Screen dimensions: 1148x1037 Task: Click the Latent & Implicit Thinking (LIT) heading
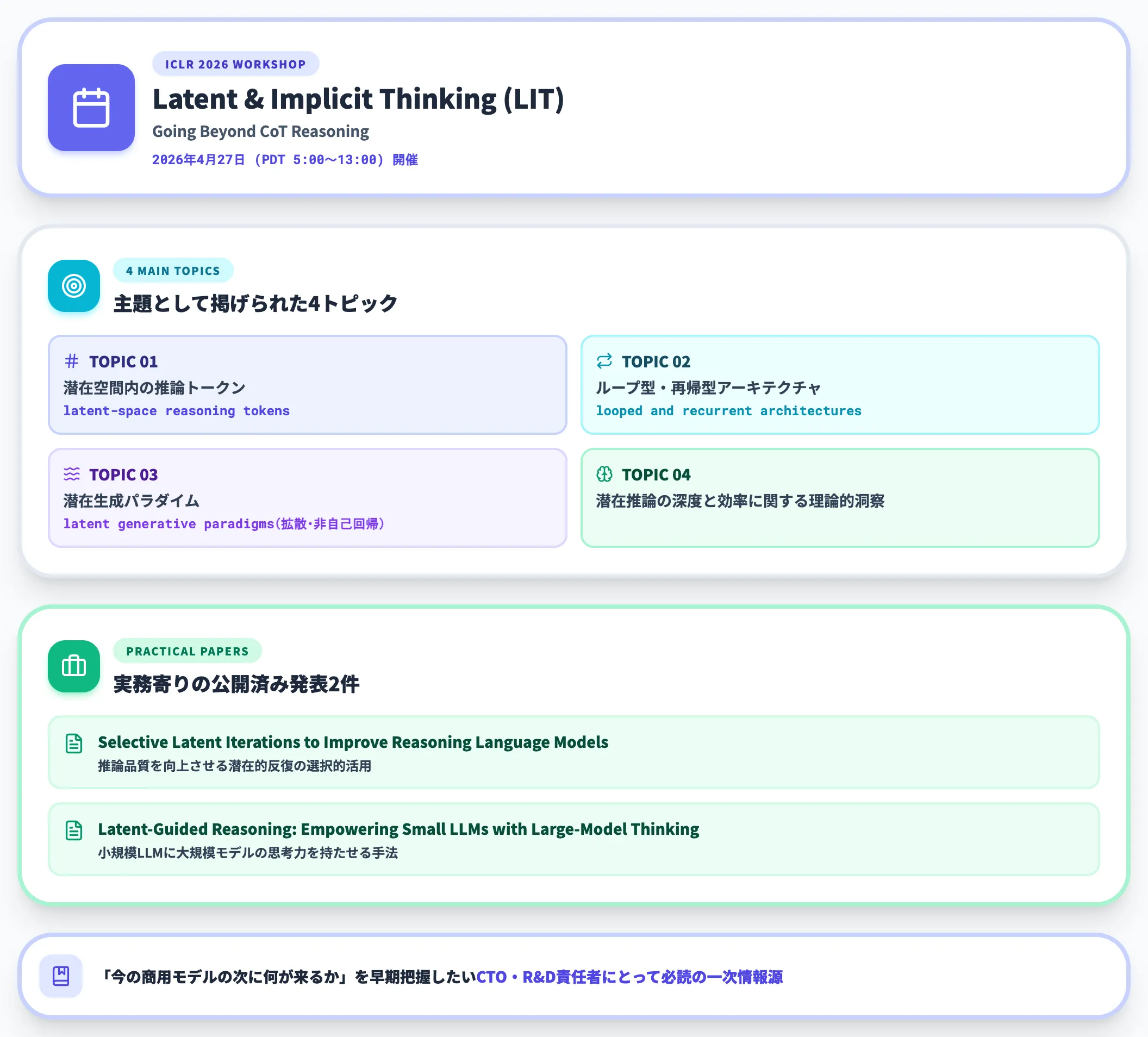click(x=358, y=99)
